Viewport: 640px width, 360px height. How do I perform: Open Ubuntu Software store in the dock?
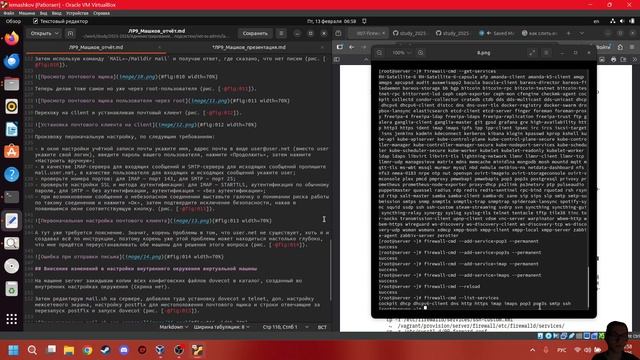[11, 152]
